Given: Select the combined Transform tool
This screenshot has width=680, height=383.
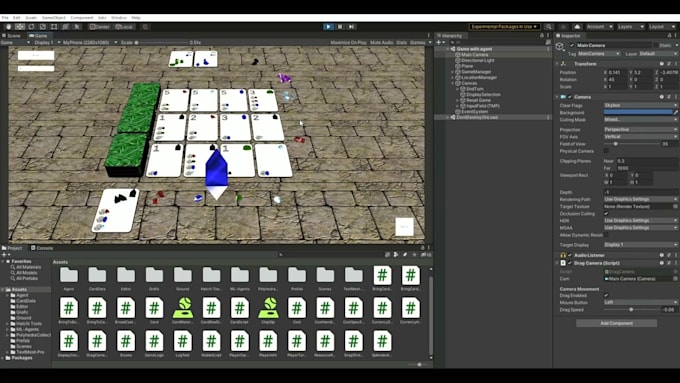Looking at the screenshot, I should [x=65, y=26].
